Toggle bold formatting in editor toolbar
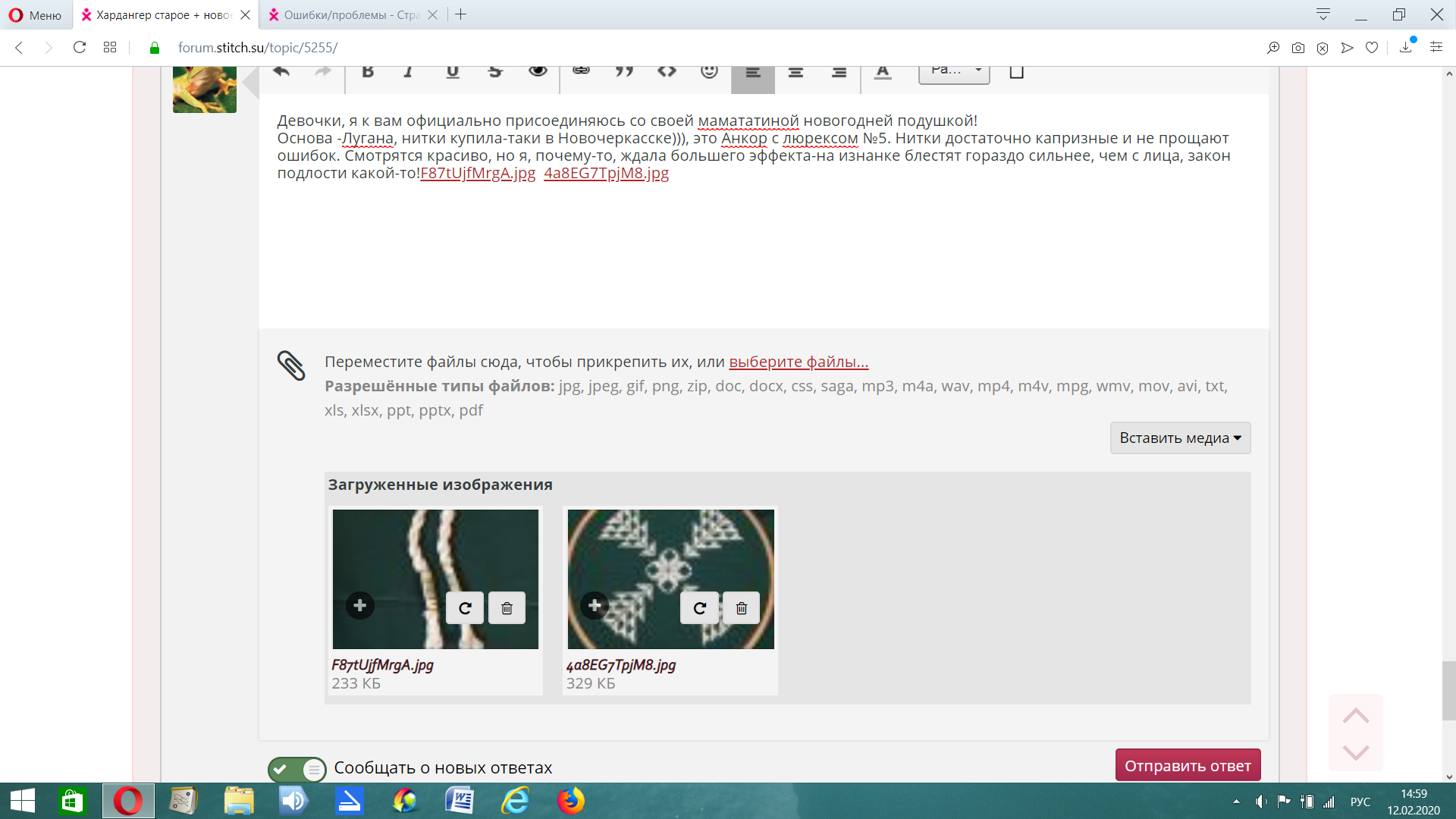1456x819 pixels. pos(368,72)
